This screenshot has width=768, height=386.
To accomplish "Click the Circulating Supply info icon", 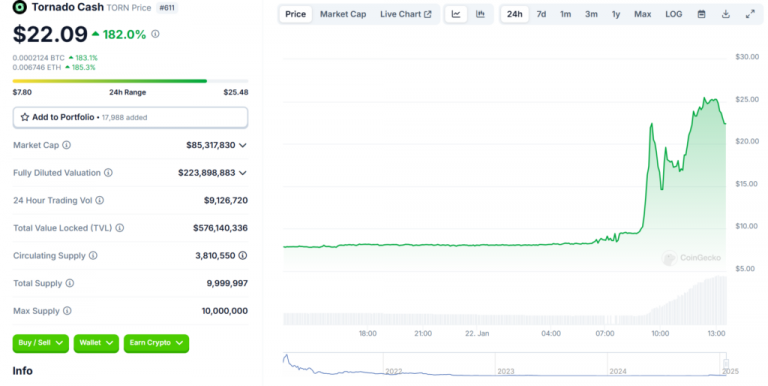I will 93,256.
